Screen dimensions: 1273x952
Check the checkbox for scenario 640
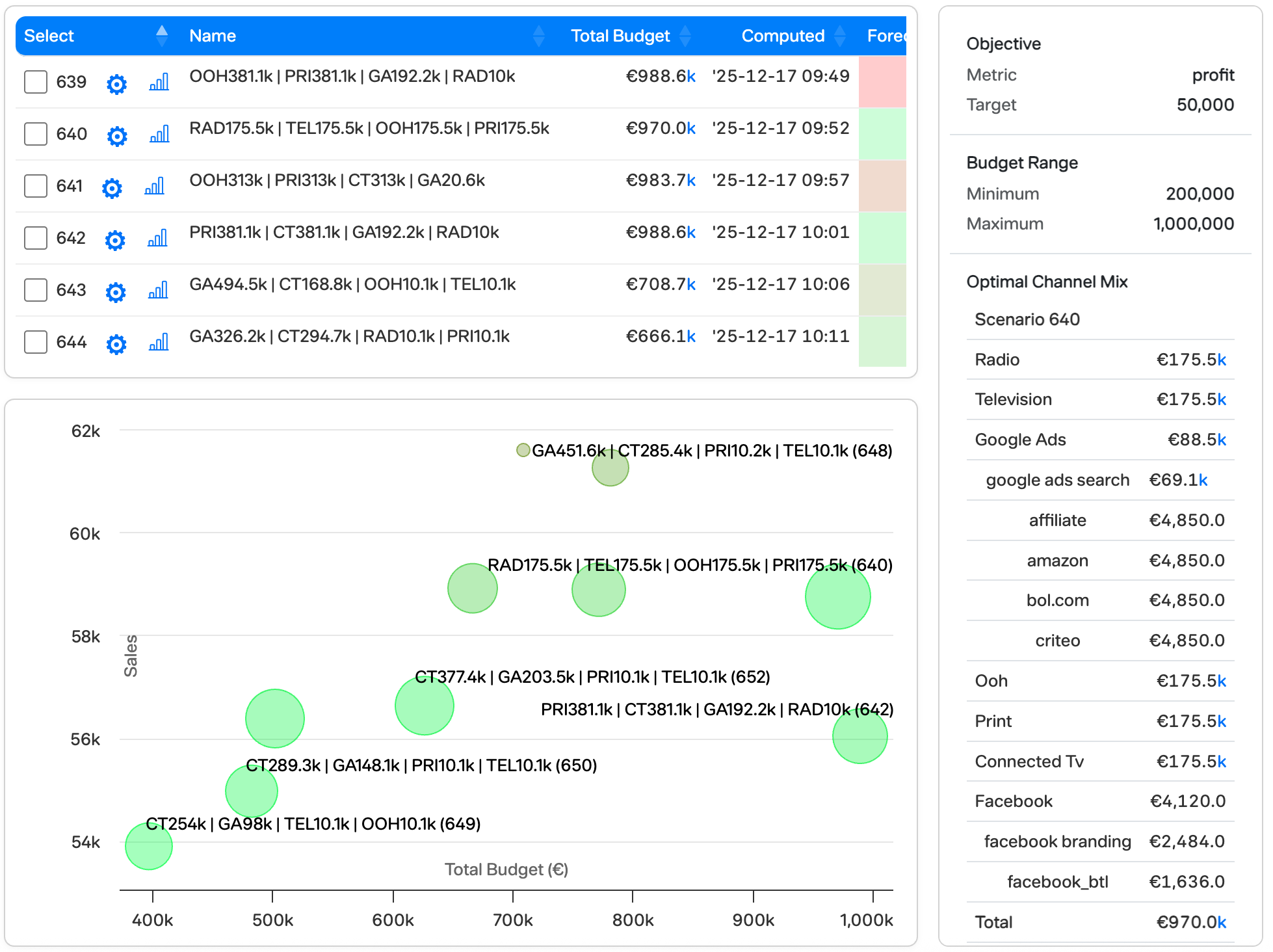pos(36,134)
